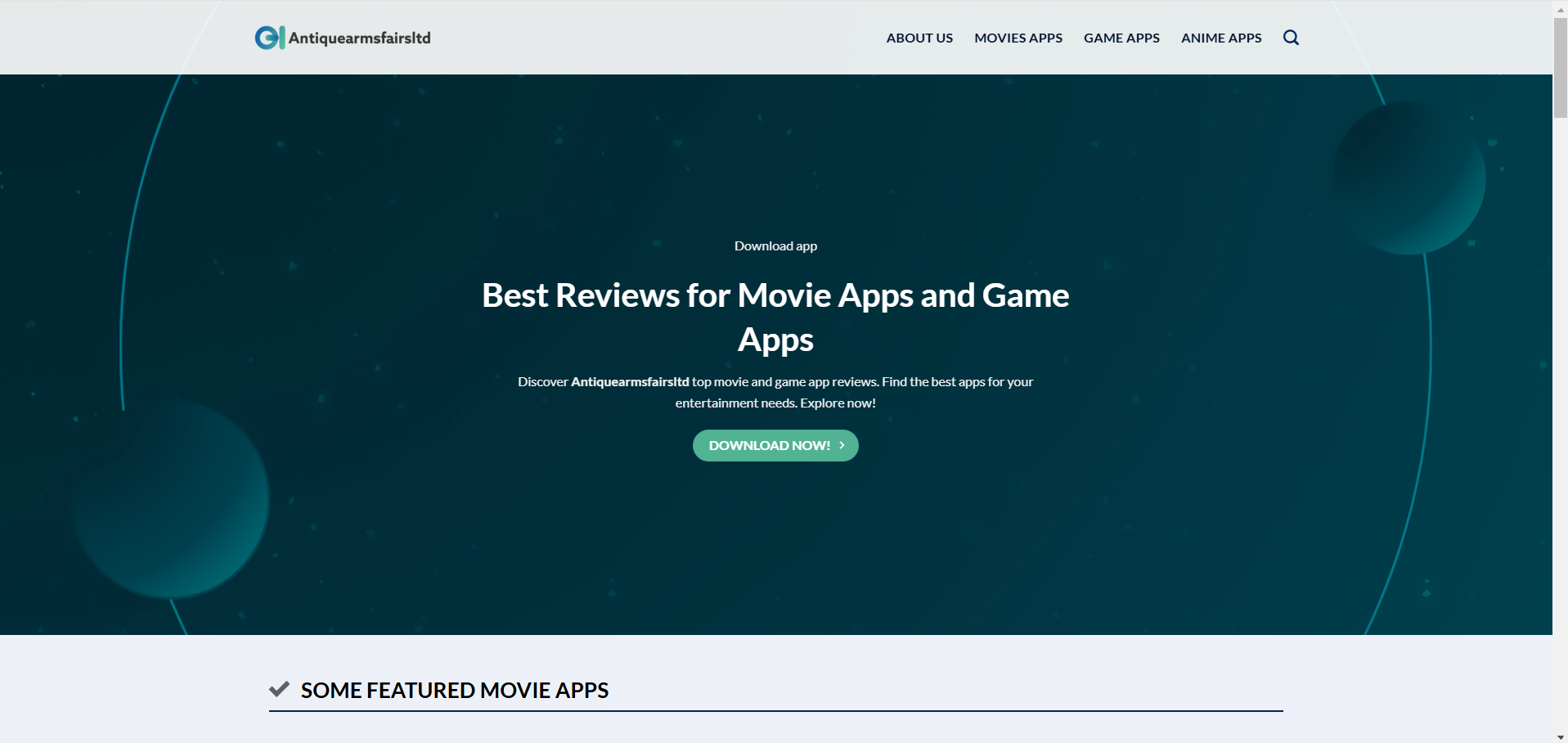Click the 'Some Featured Movie Apps' heading
Image resolution: width=1568 pixels, height=743 pixels.
coord(455,690)
